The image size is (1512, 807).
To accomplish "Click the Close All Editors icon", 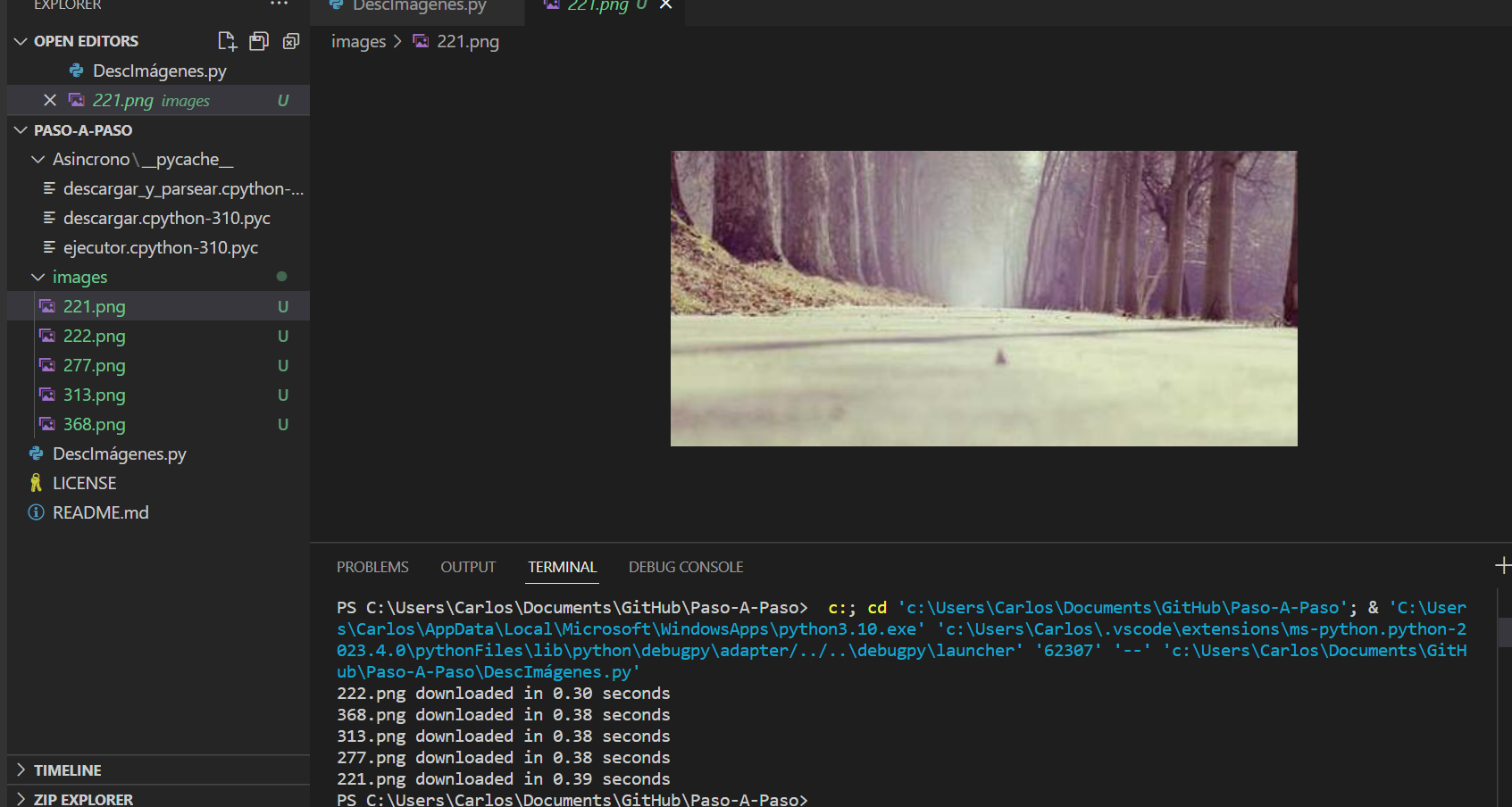I will 291,40.
